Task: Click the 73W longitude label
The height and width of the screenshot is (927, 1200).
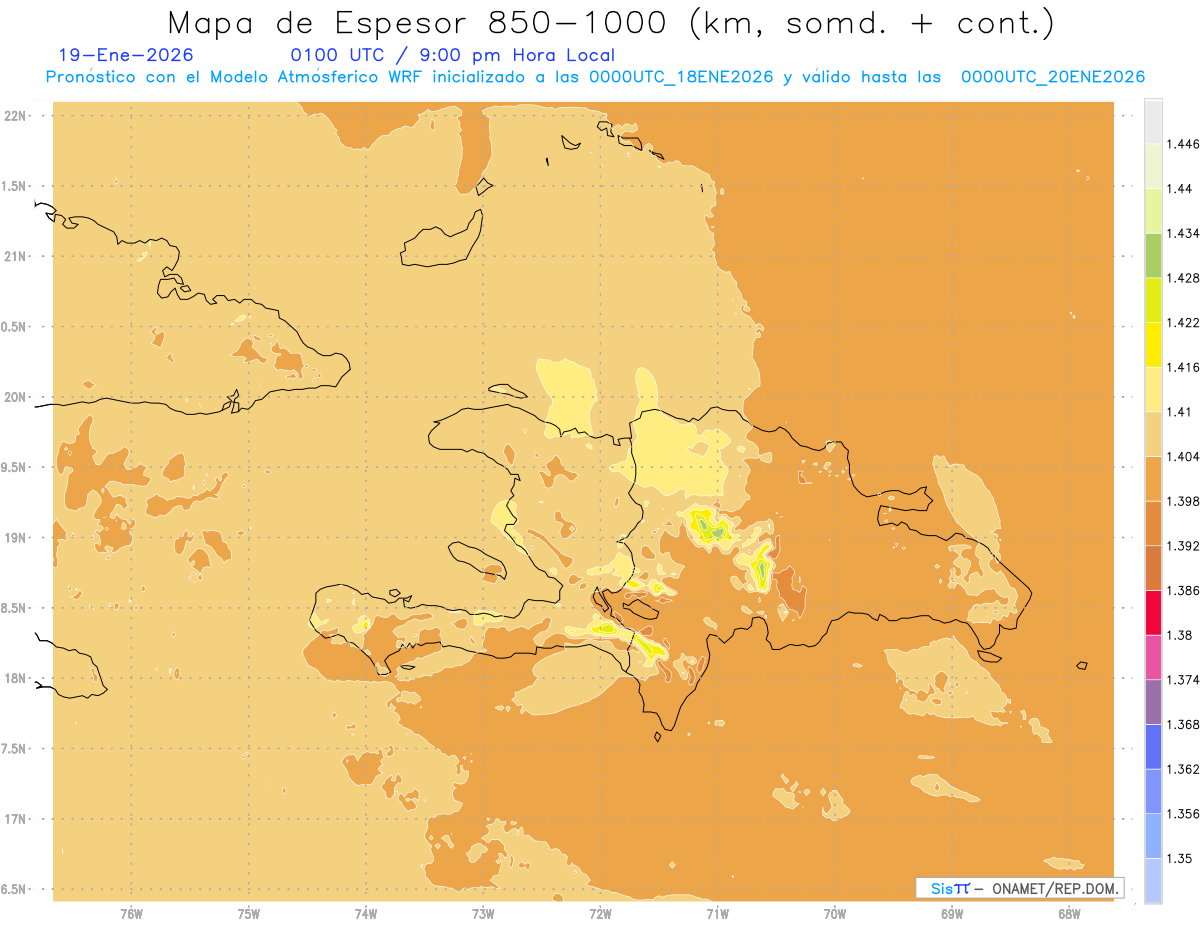Action: 483,913
